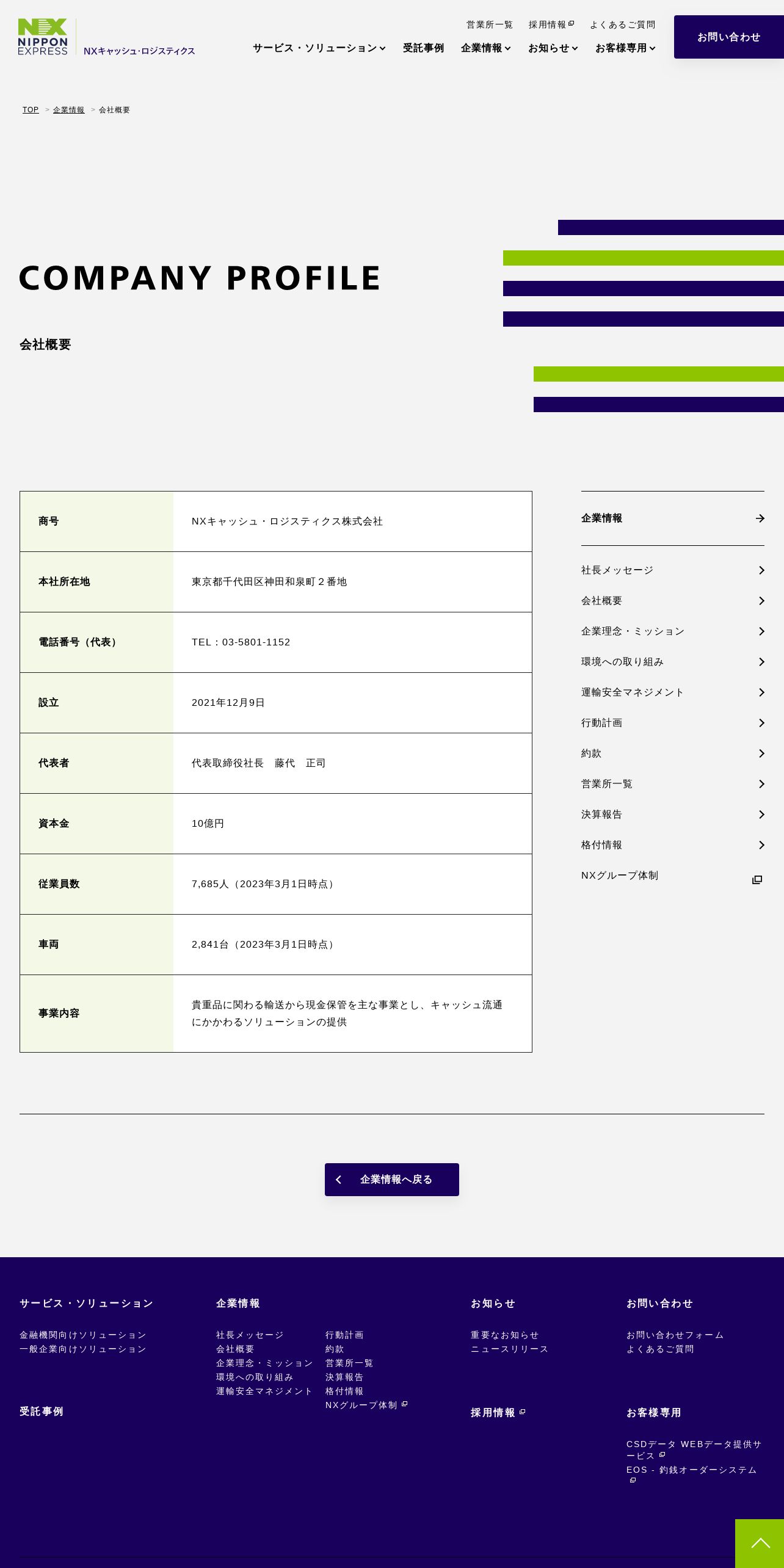Screen dimensions: 784x1568
Task: Open 社長メッセージ link in sidebar
Action: [617, 570]
